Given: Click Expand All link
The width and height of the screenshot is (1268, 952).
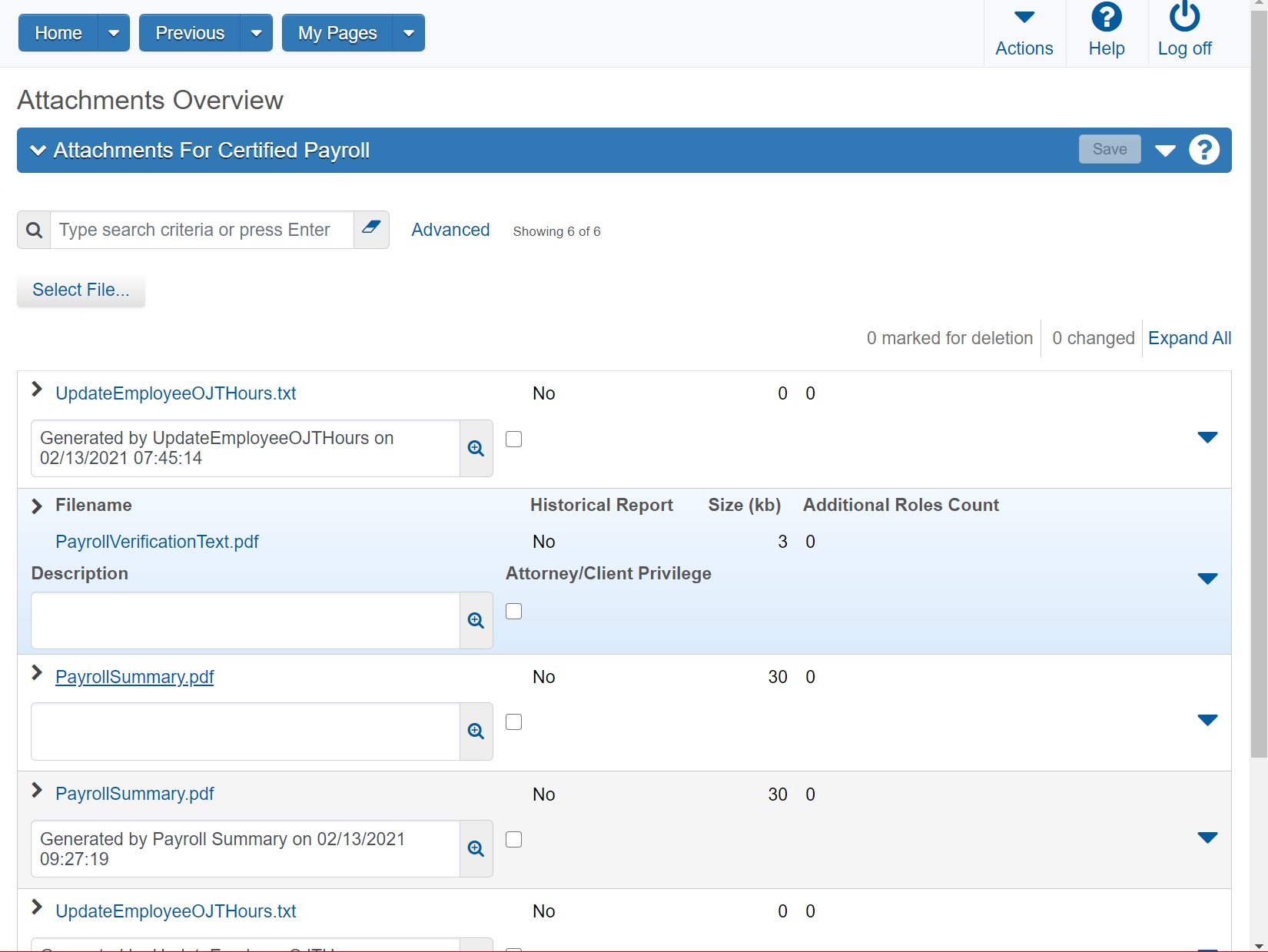Looking at the screenshot, I should pyautogui.click(x=1190, y=338).
